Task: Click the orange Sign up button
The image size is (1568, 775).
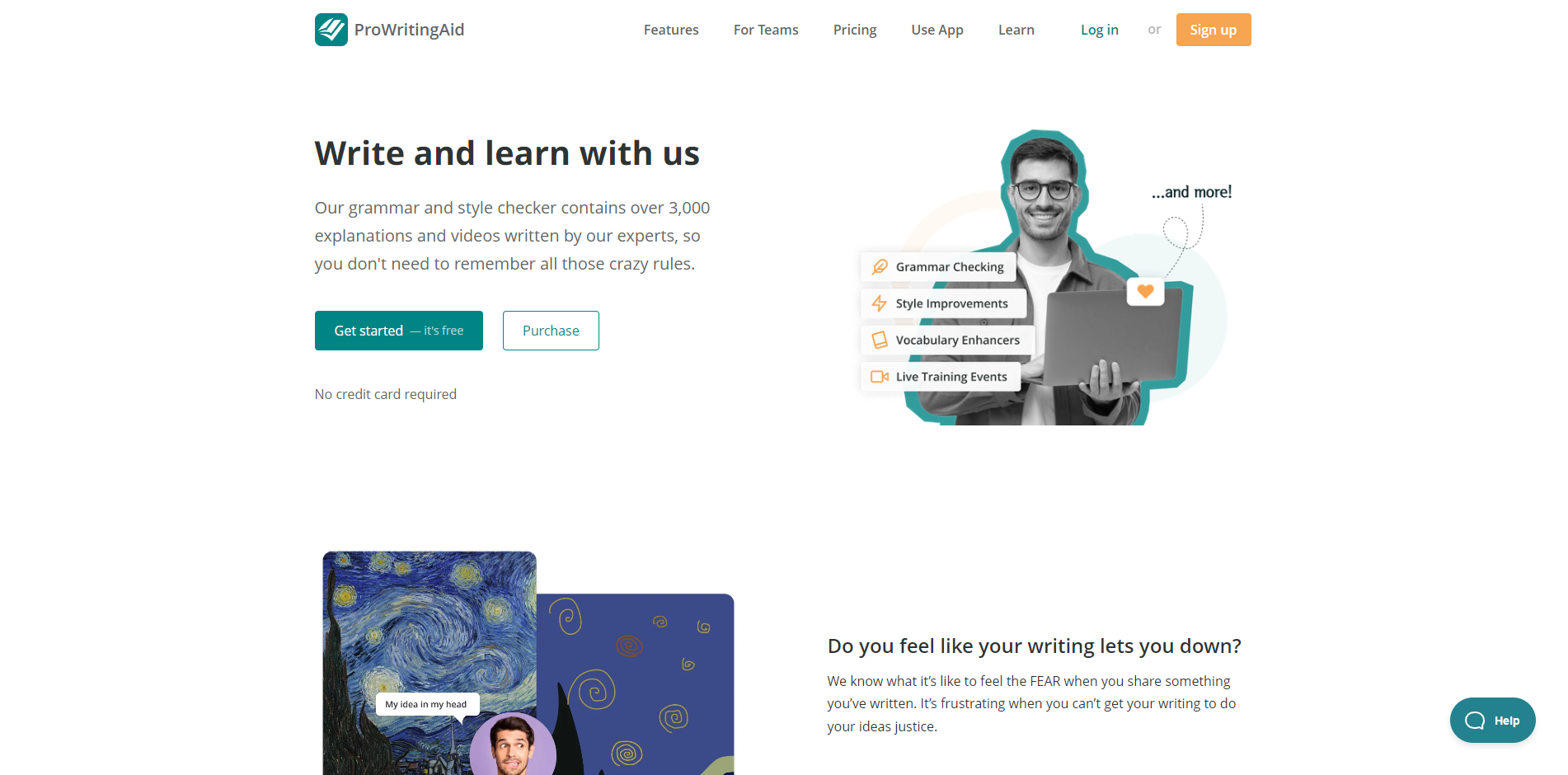Action: click(1214, 30)
